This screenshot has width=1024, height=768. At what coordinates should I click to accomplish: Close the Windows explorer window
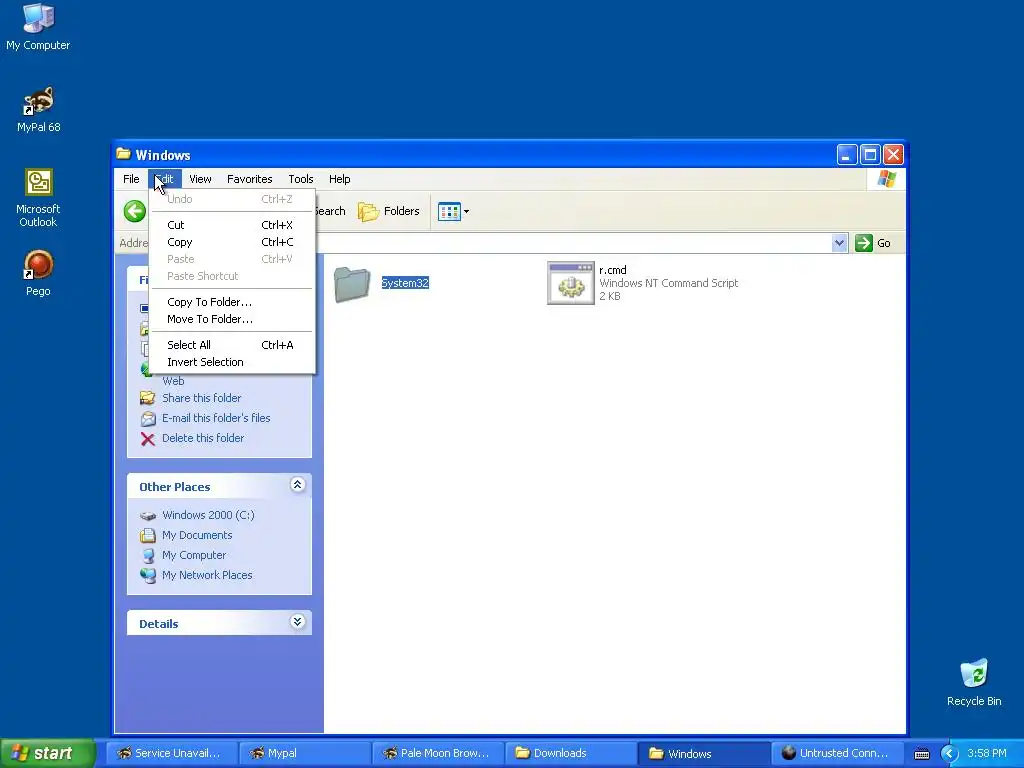pos(893,155)
